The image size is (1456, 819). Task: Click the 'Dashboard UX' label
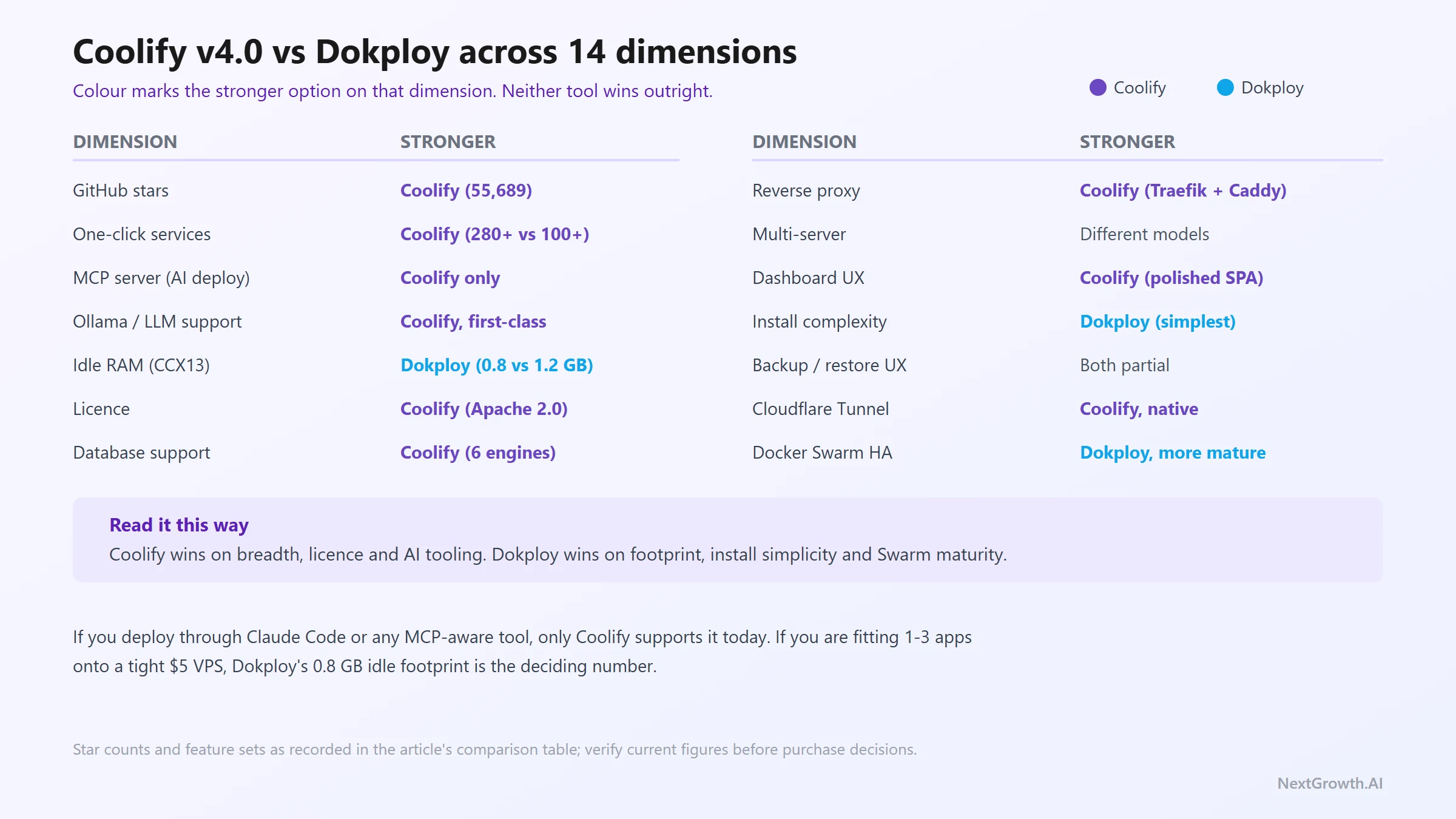coord(808,278)
